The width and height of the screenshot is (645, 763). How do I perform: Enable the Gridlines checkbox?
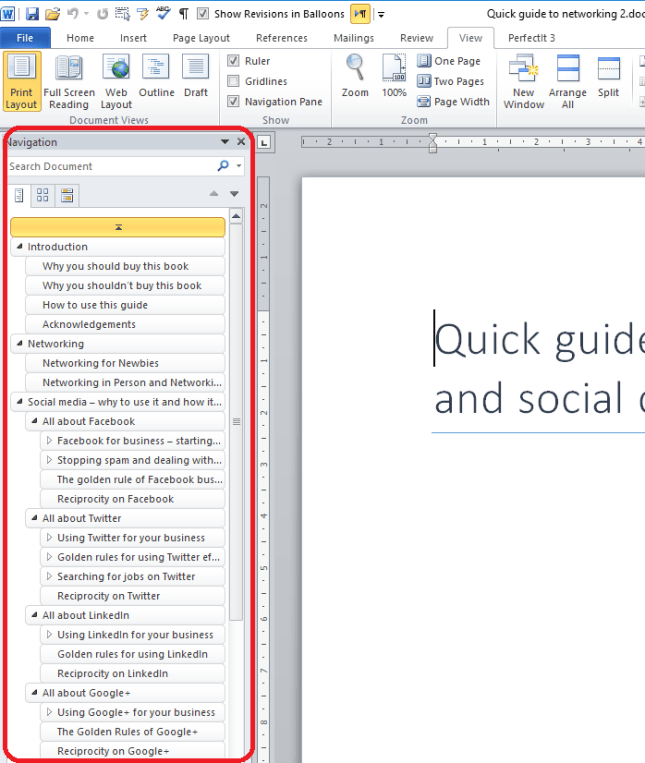pos(234,81)
